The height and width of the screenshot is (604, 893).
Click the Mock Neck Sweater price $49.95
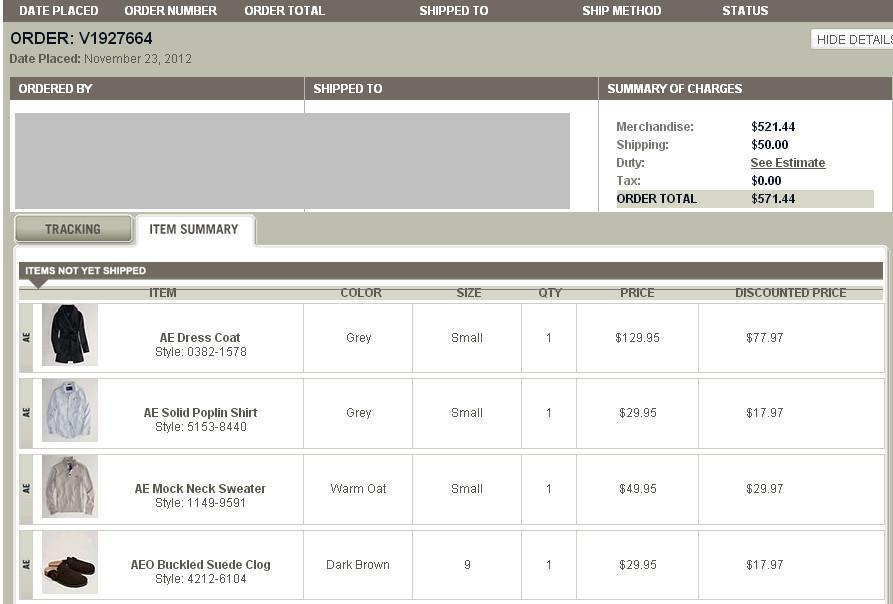point(637,489)
